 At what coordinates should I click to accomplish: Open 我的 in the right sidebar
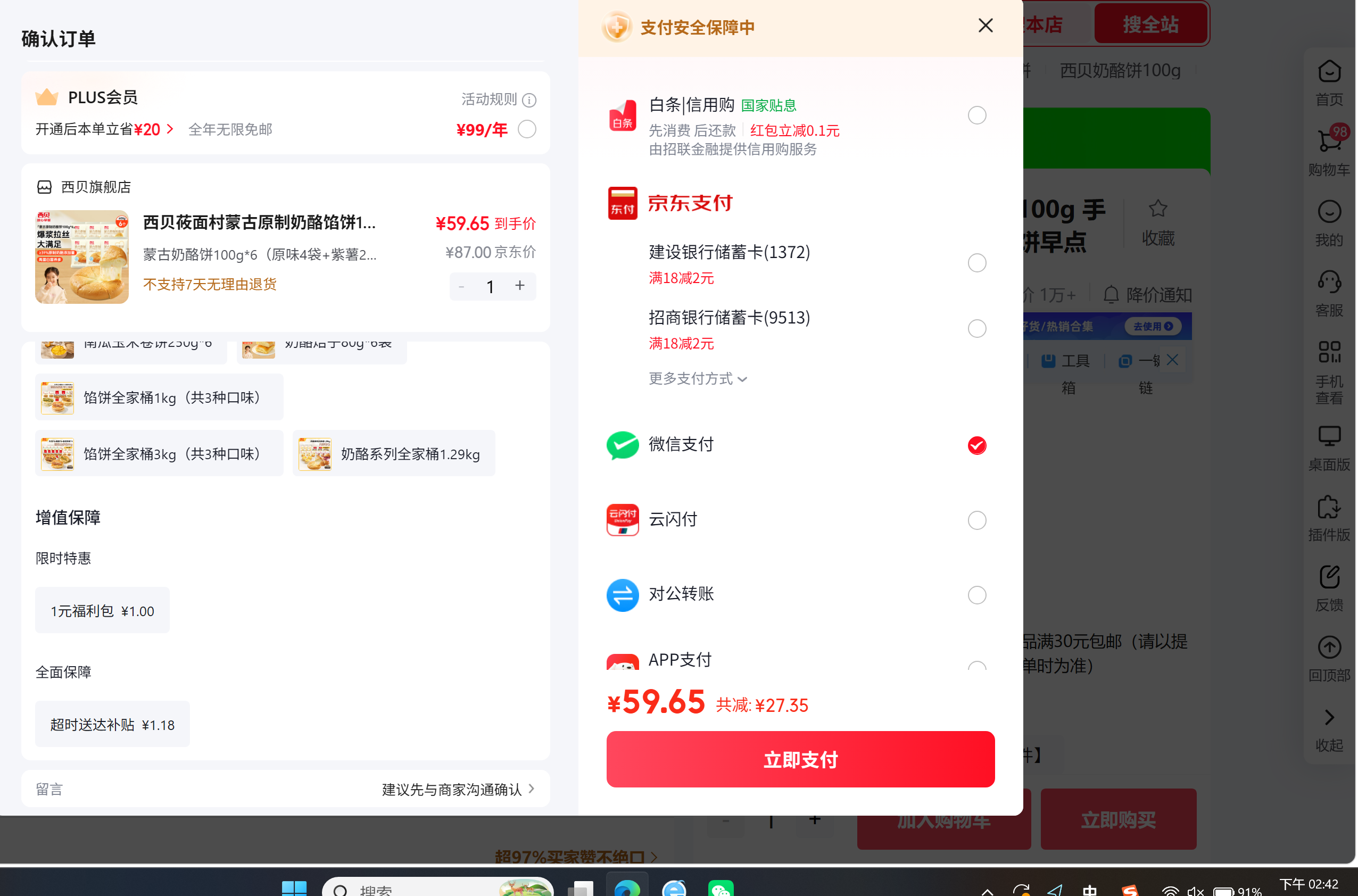click(1329, 223)
